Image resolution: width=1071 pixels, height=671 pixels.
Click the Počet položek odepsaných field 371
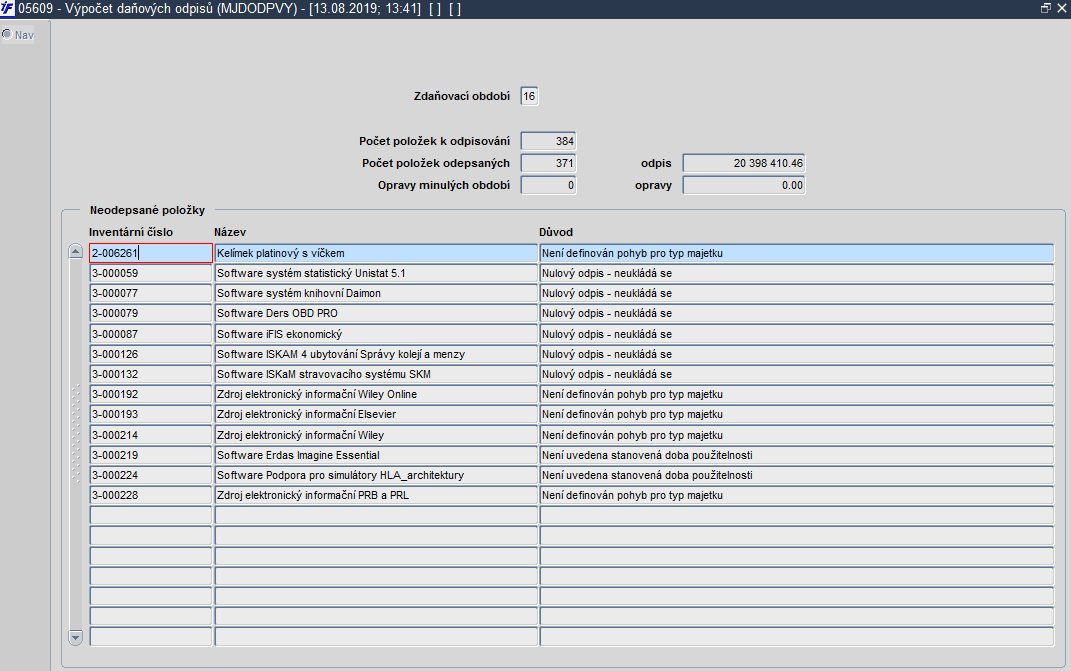point(548,163)
